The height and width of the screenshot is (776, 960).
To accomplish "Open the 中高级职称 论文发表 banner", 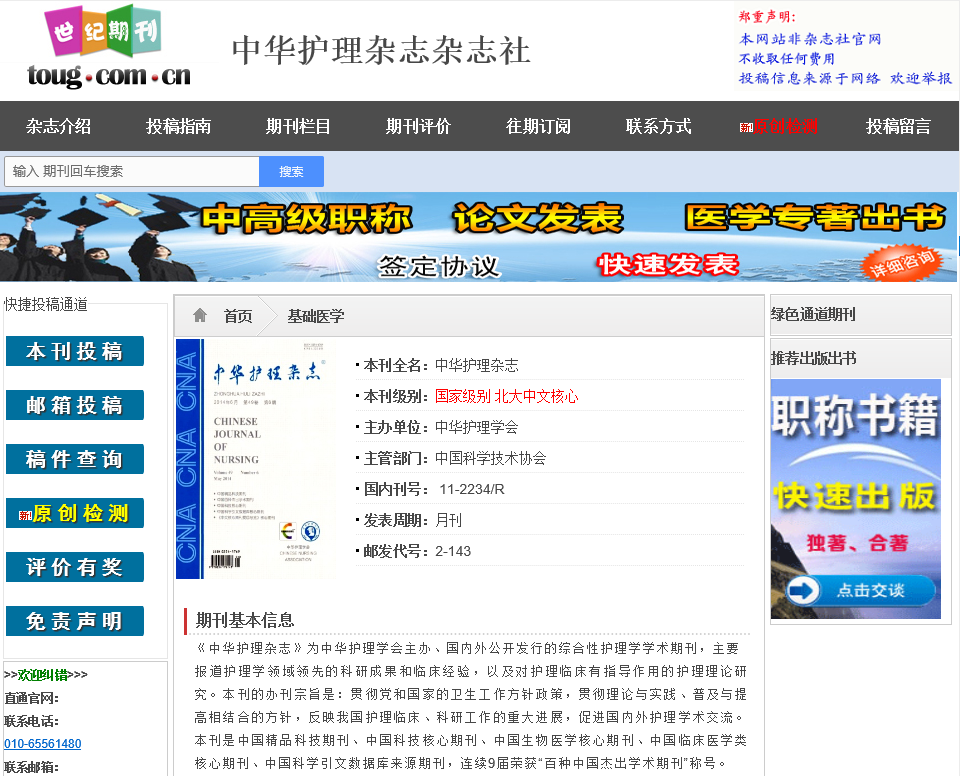I will pyautogui.click(x=478, y=238).
